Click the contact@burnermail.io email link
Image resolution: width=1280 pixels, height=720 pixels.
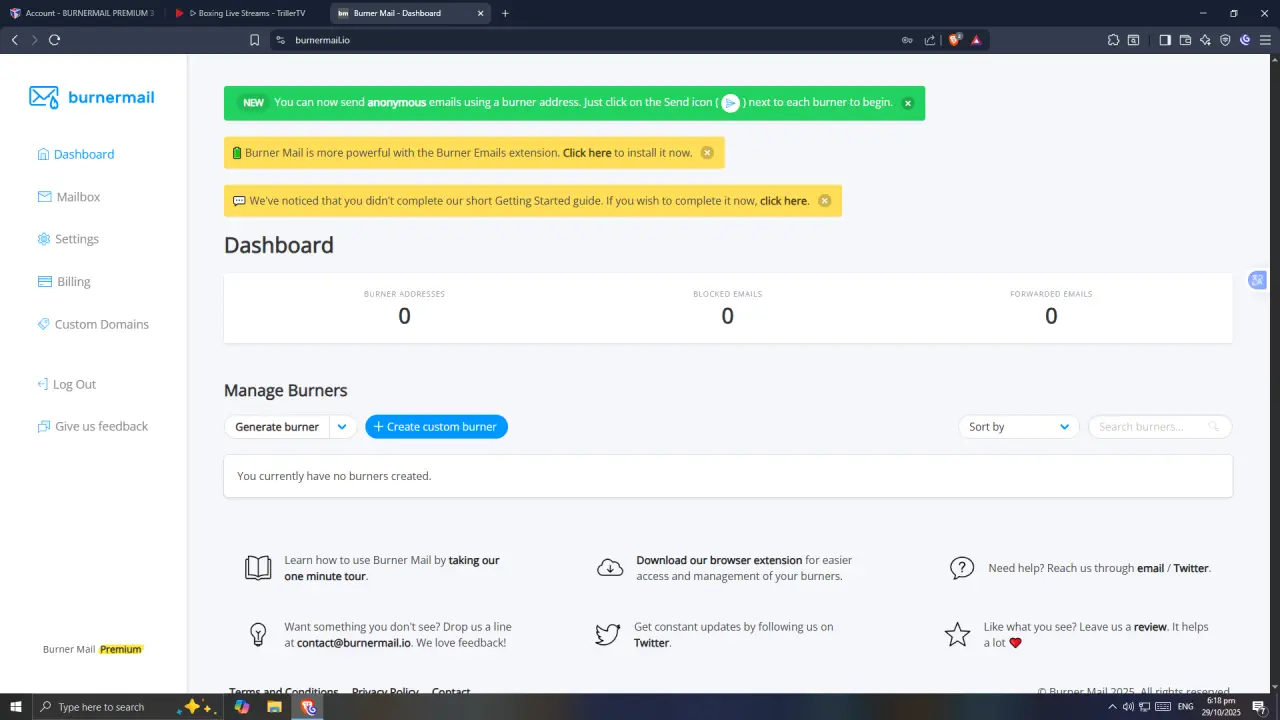pyautogui.click(x=354, y=643)
